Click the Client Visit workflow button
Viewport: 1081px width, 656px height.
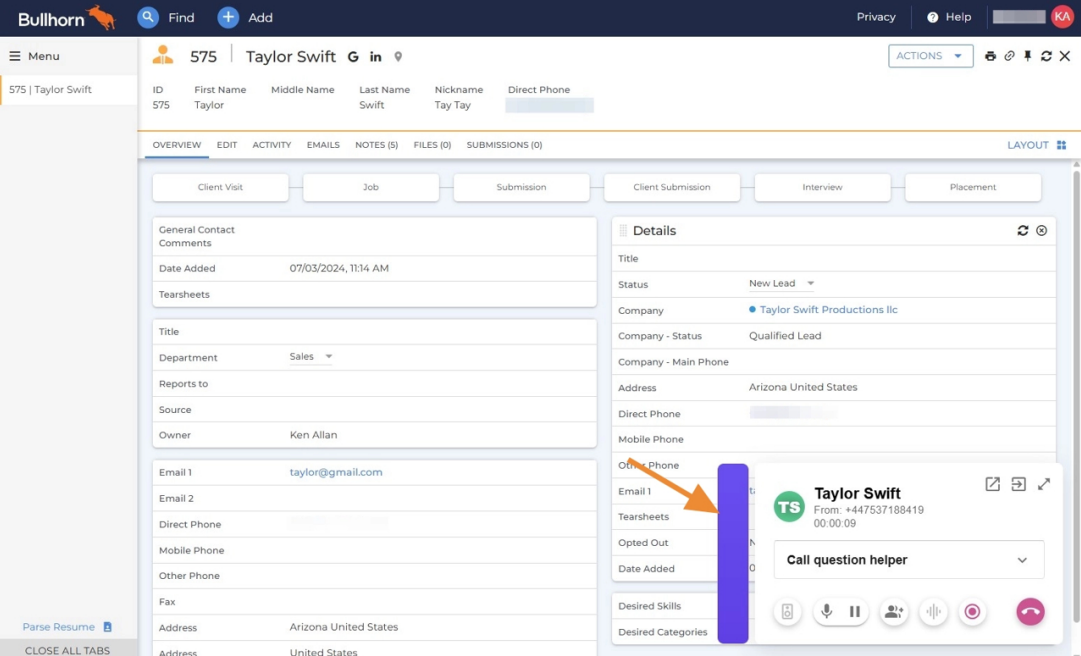(x=221, y=187)
